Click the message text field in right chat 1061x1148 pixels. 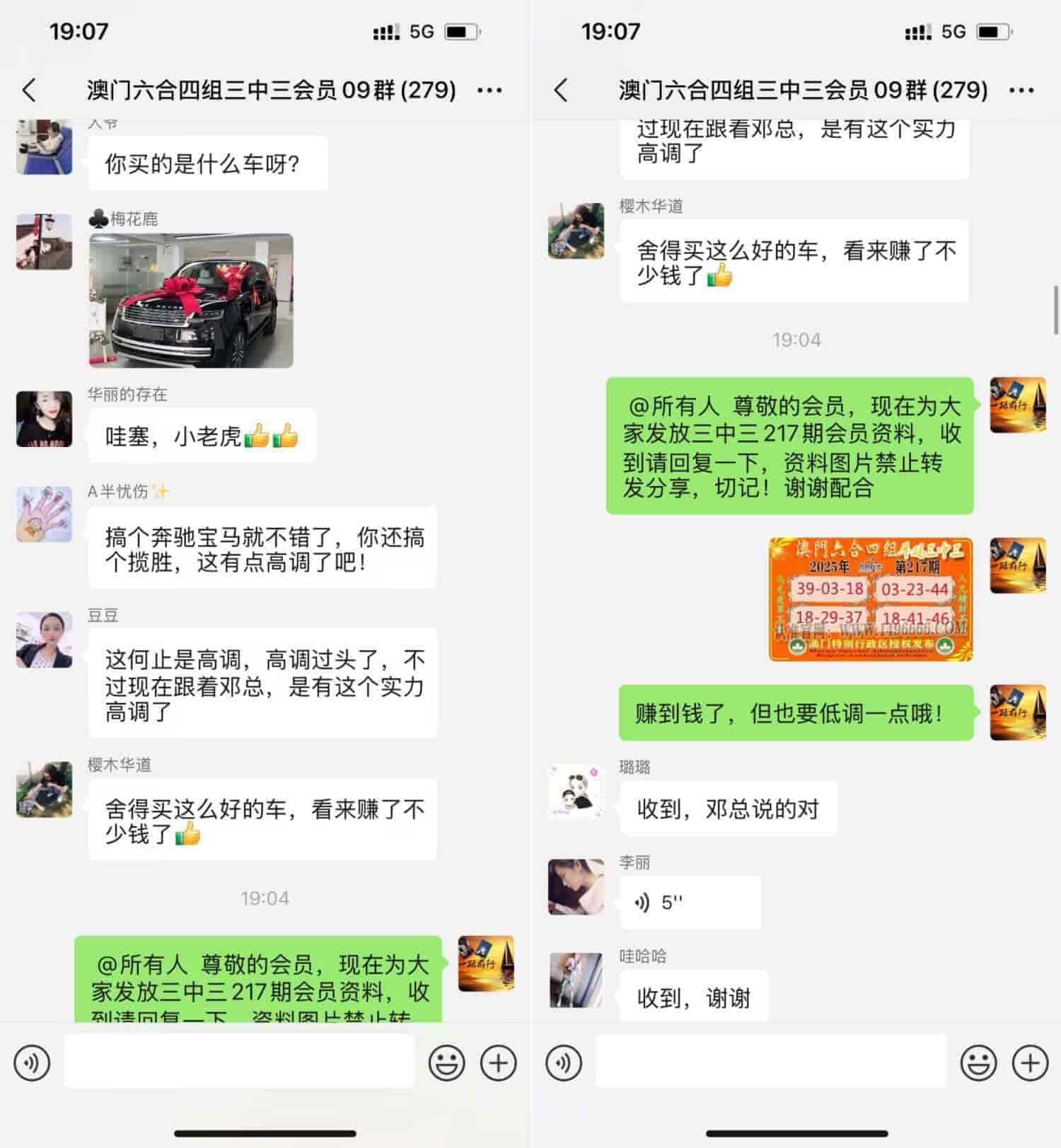[771, 1061]
